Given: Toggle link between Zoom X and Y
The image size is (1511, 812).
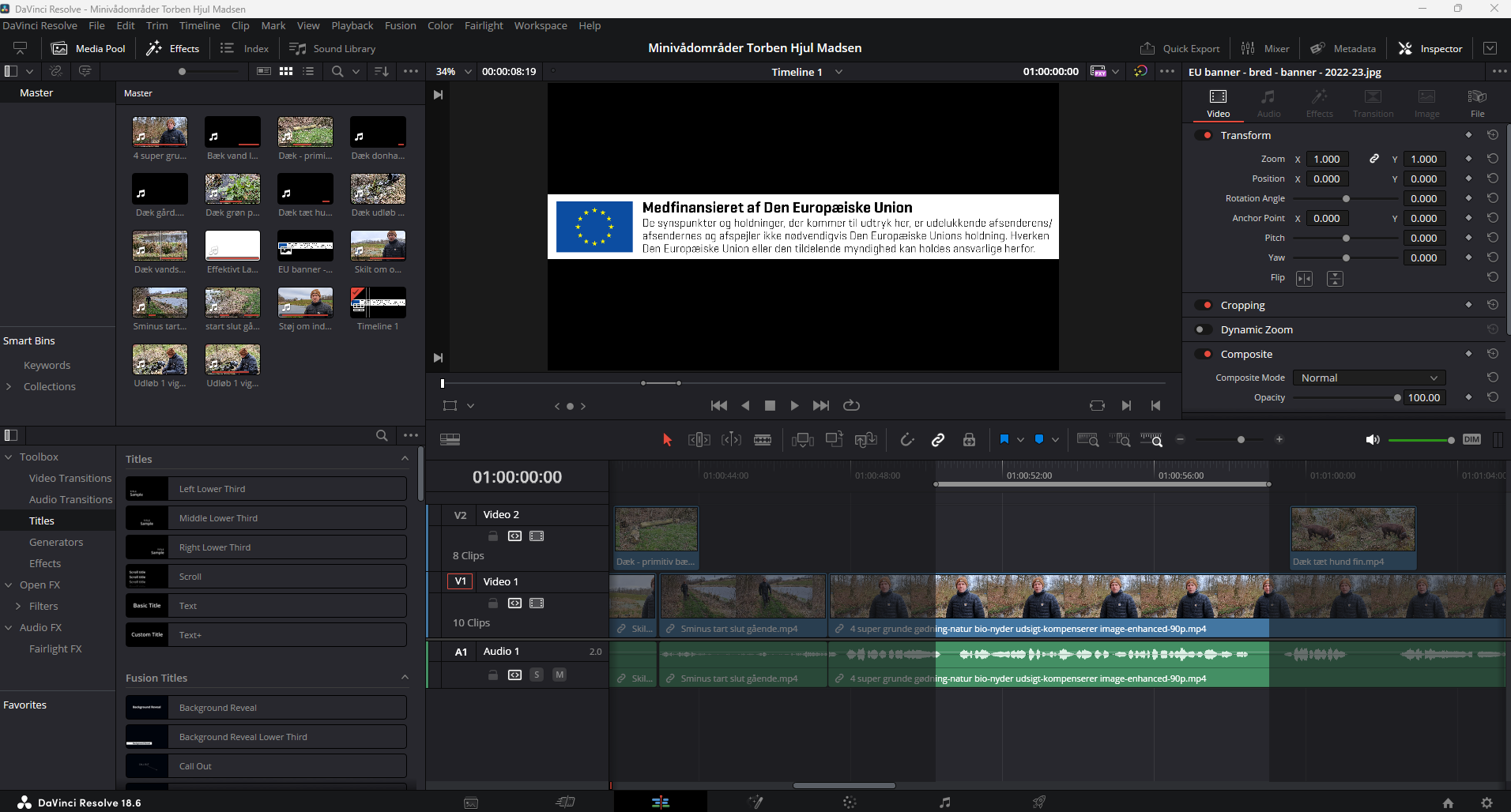Looking at the screenshot, I should 1374,159.
